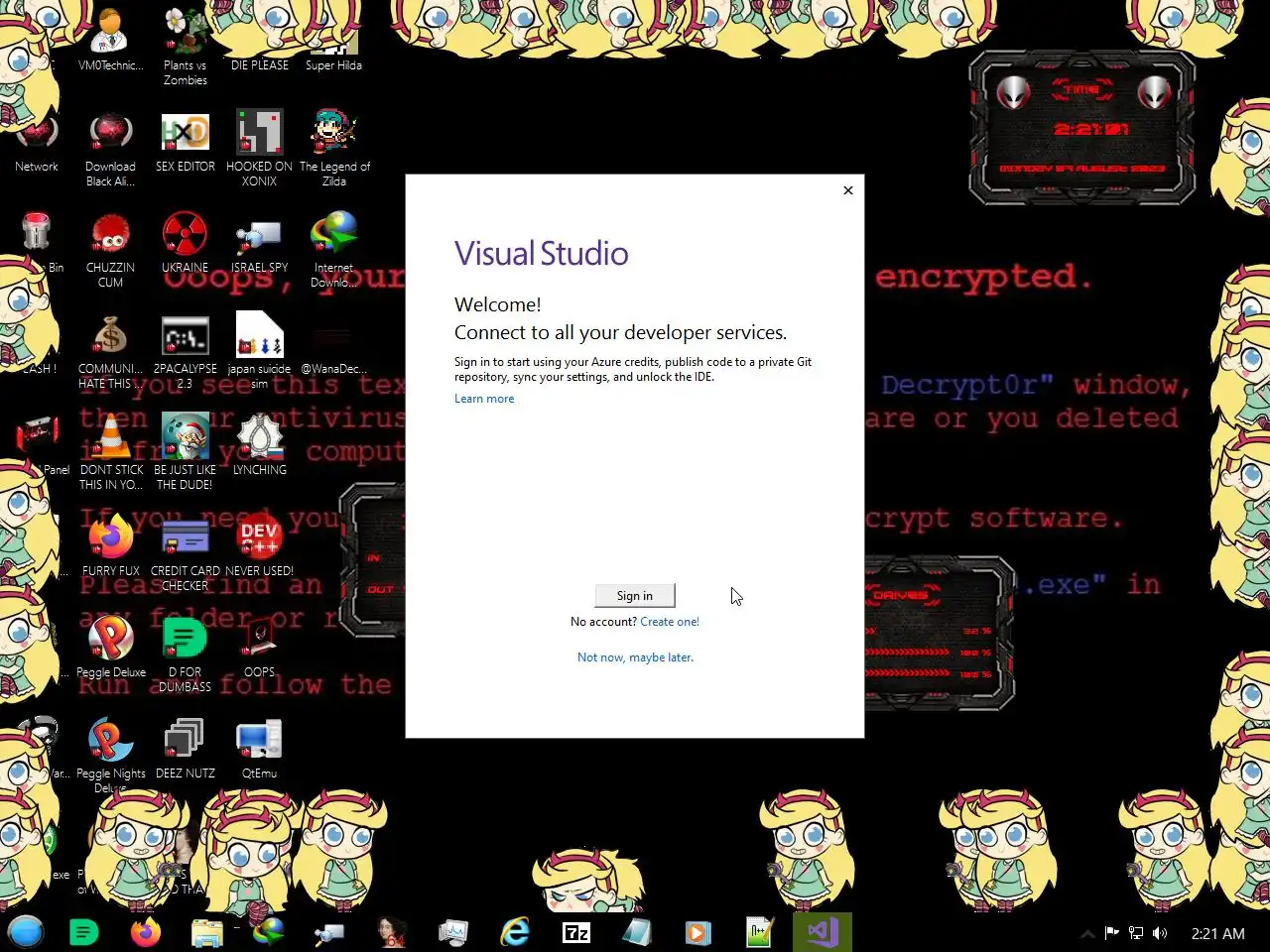The width and height of the screenshot is (1270, 952).
Task: Select the UKRAINE radiation desktop icon
Action: (x=186, y=243)
